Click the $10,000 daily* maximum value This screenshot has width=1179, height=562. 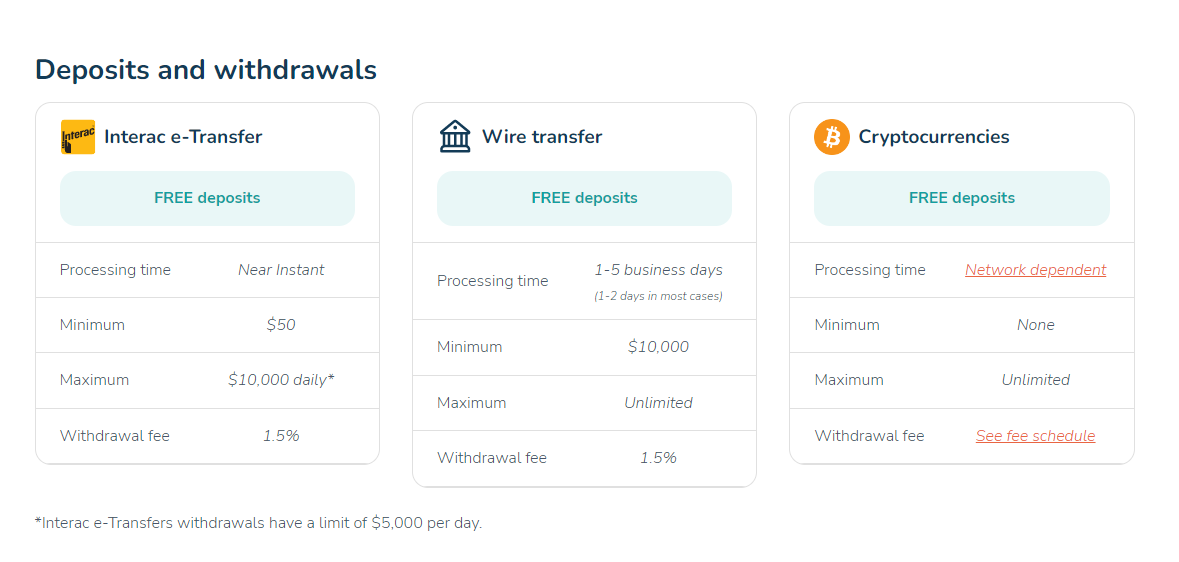click(x=281, y=380)
